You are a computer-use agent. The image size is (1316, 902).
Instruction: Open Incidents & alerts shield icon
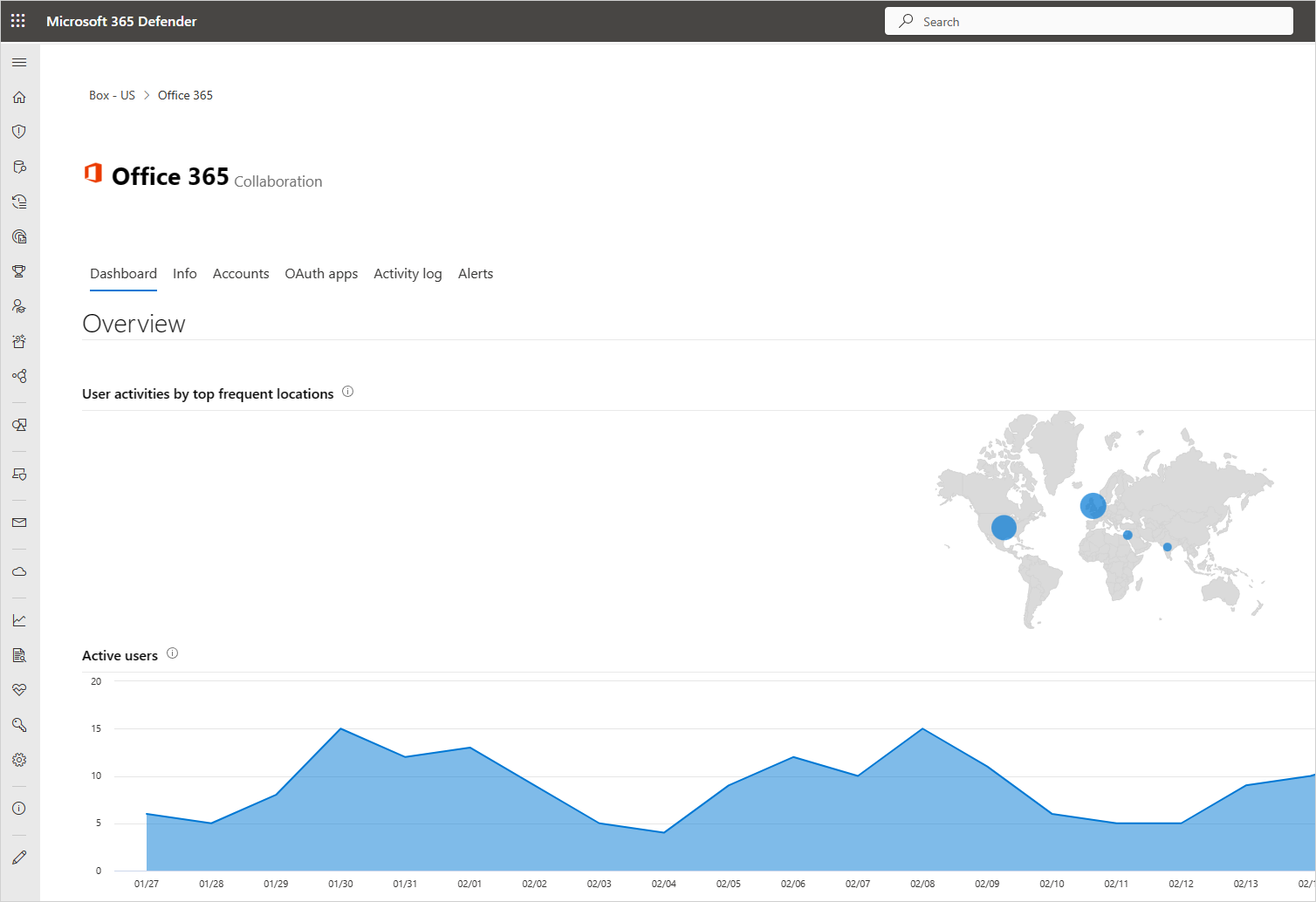tap(19, 131)
